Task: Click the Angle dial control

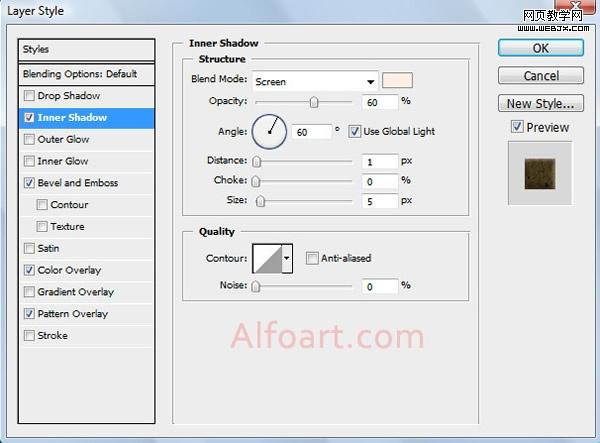Action: pos(269,130)
